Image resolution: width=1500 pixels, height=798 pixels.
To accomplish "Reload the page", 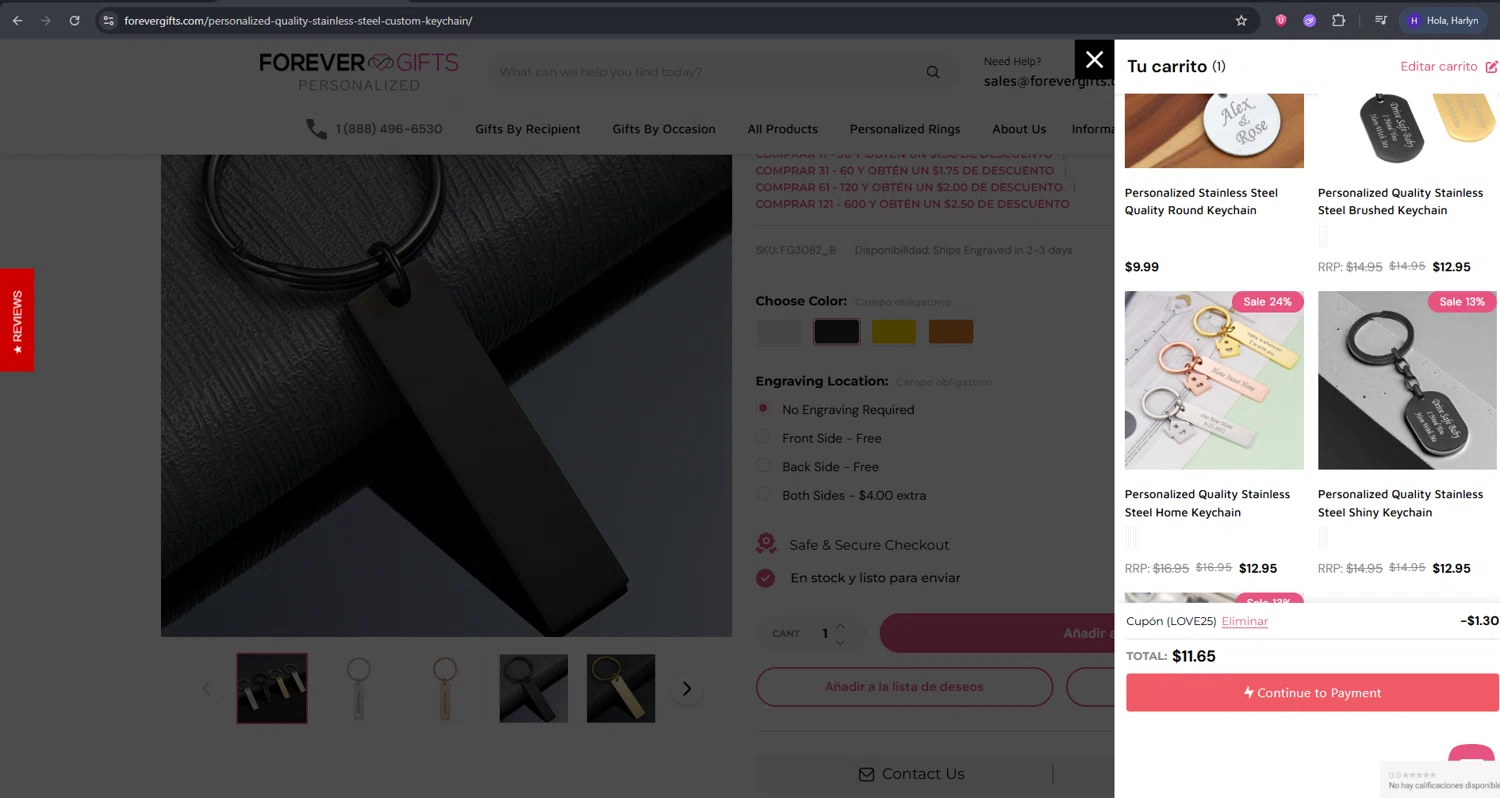I will tap(74, 20).
